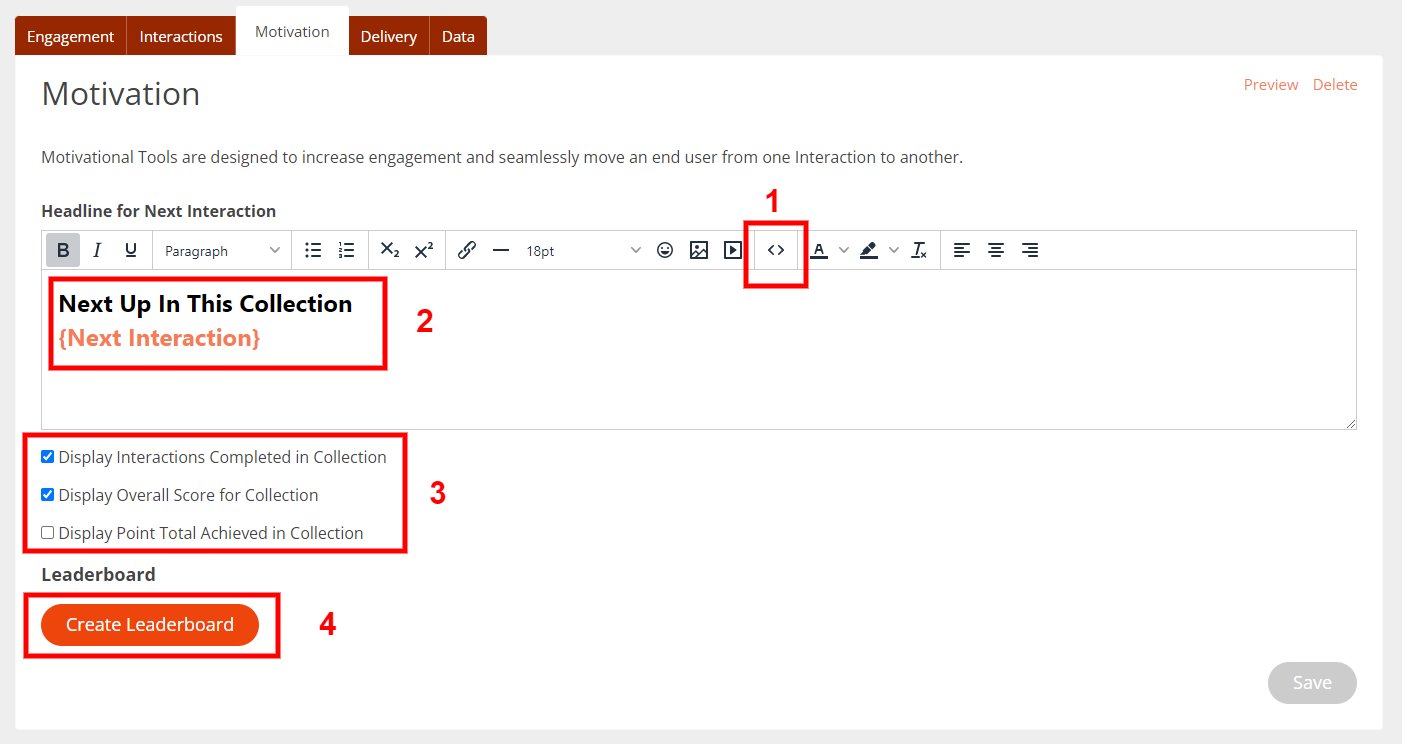Screen dimensions: 1402x744
Task: Uncheck Display Overall Score for Collection
Action: 47,495
